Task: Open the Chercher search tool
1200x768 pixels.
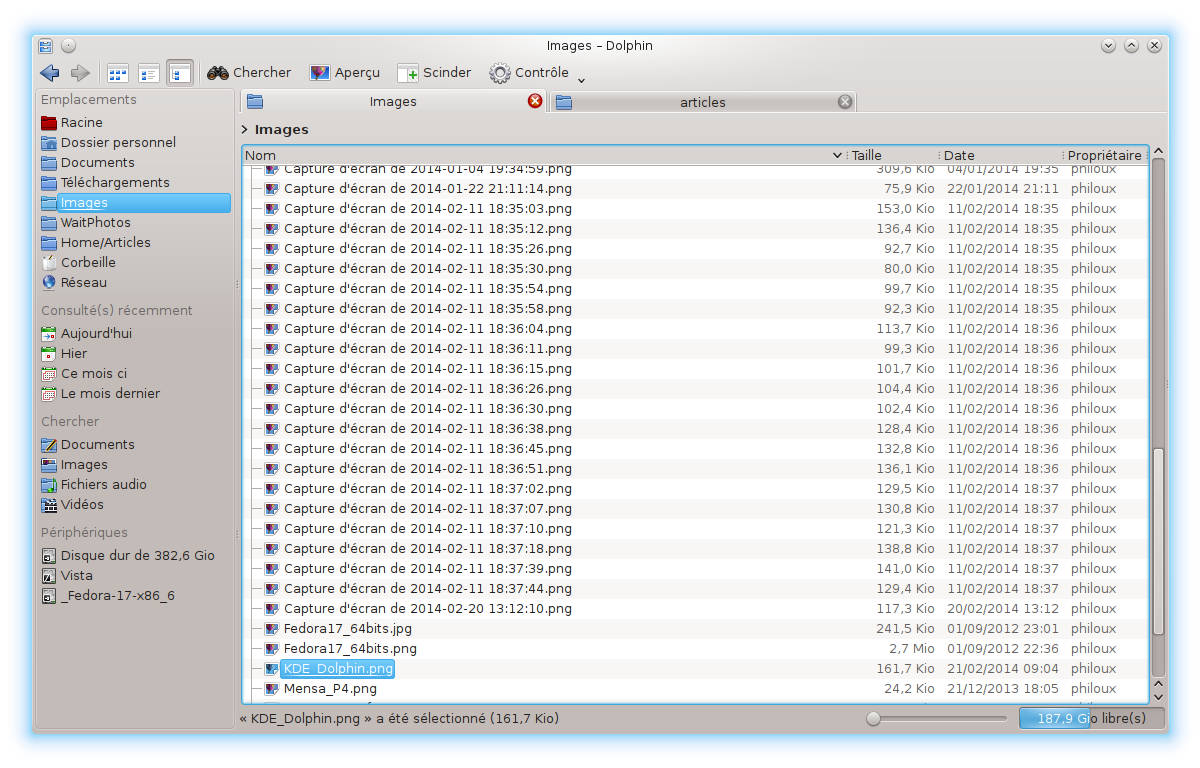Action: point(249,73)
